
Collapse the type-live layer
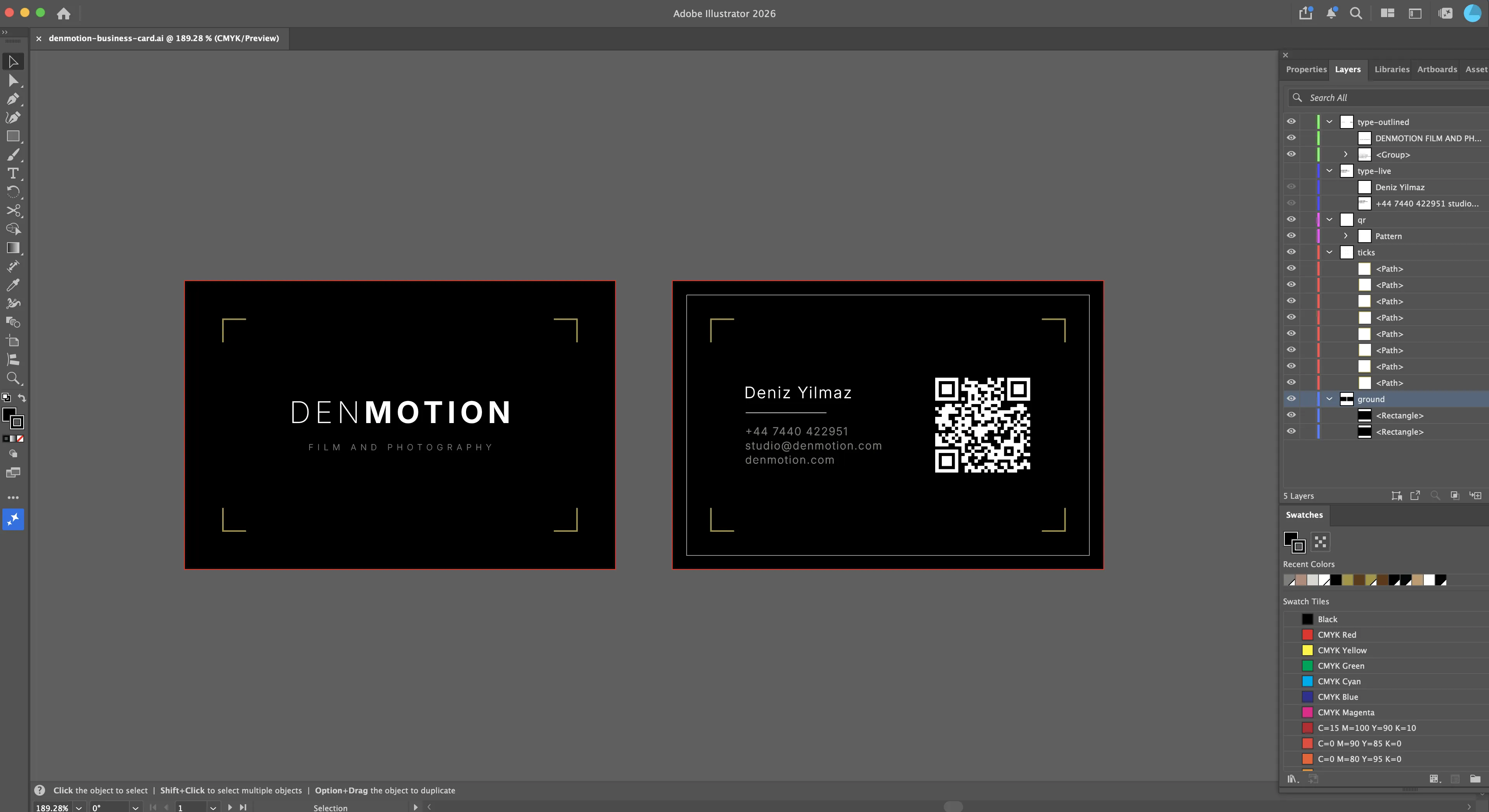point(1329,171)
